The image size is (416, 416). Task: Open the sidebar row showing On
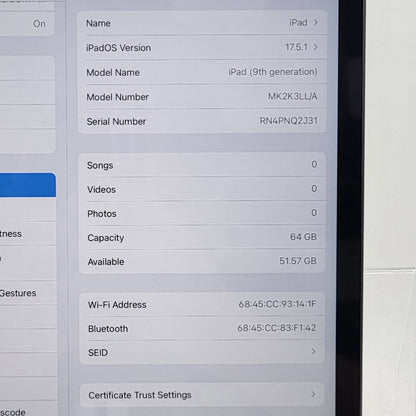[x=28, y=24]
